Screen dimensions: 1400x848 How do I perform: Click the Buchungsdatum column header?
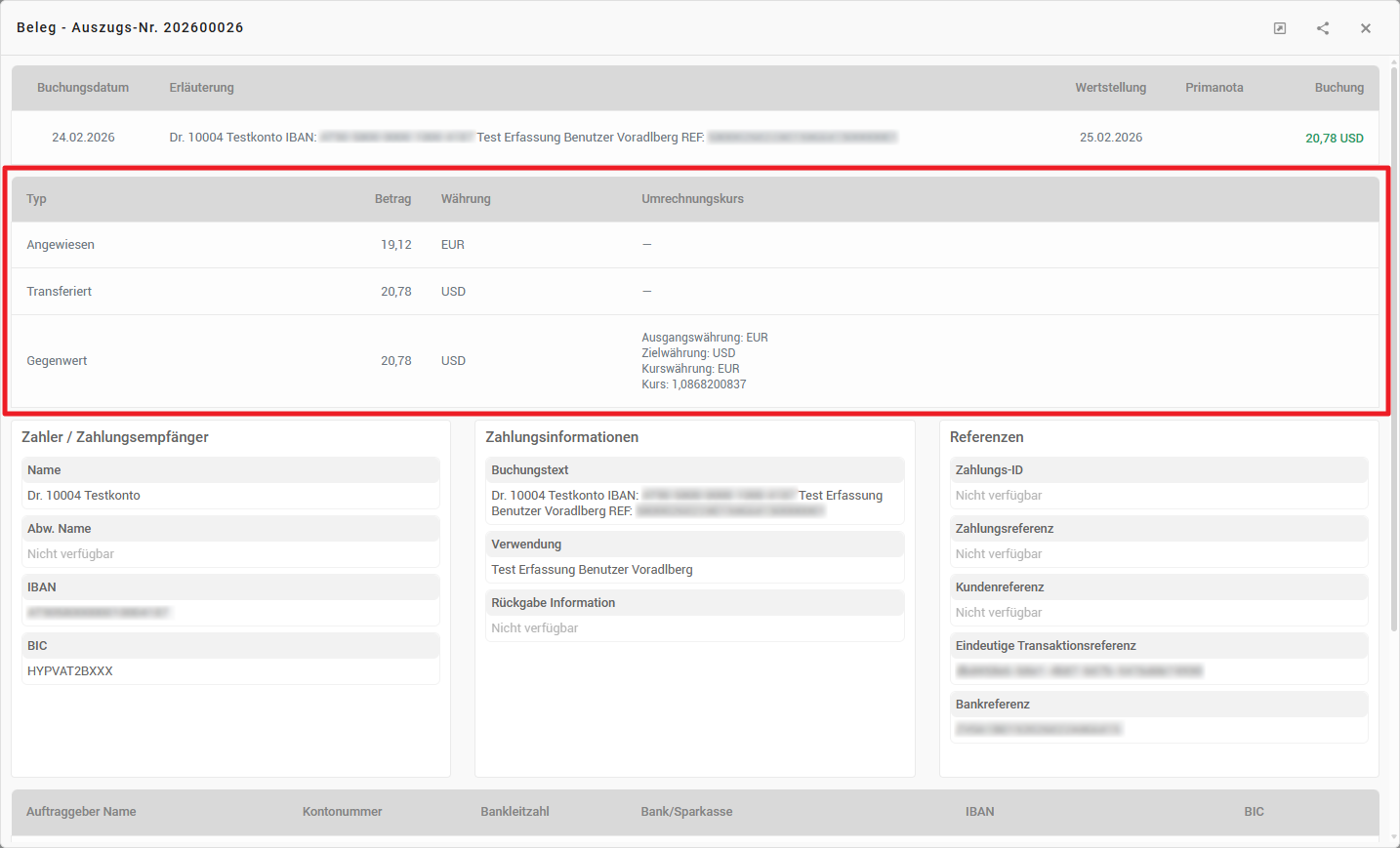(x=83, y=88)
